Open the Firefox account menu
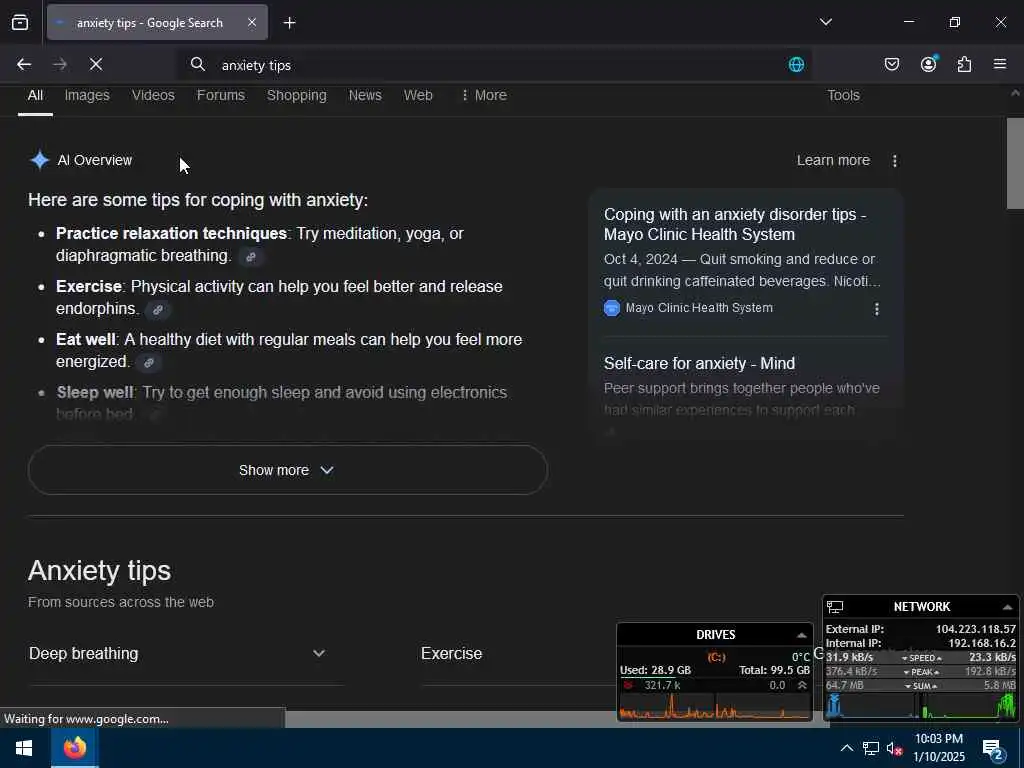 coord(929,63)
